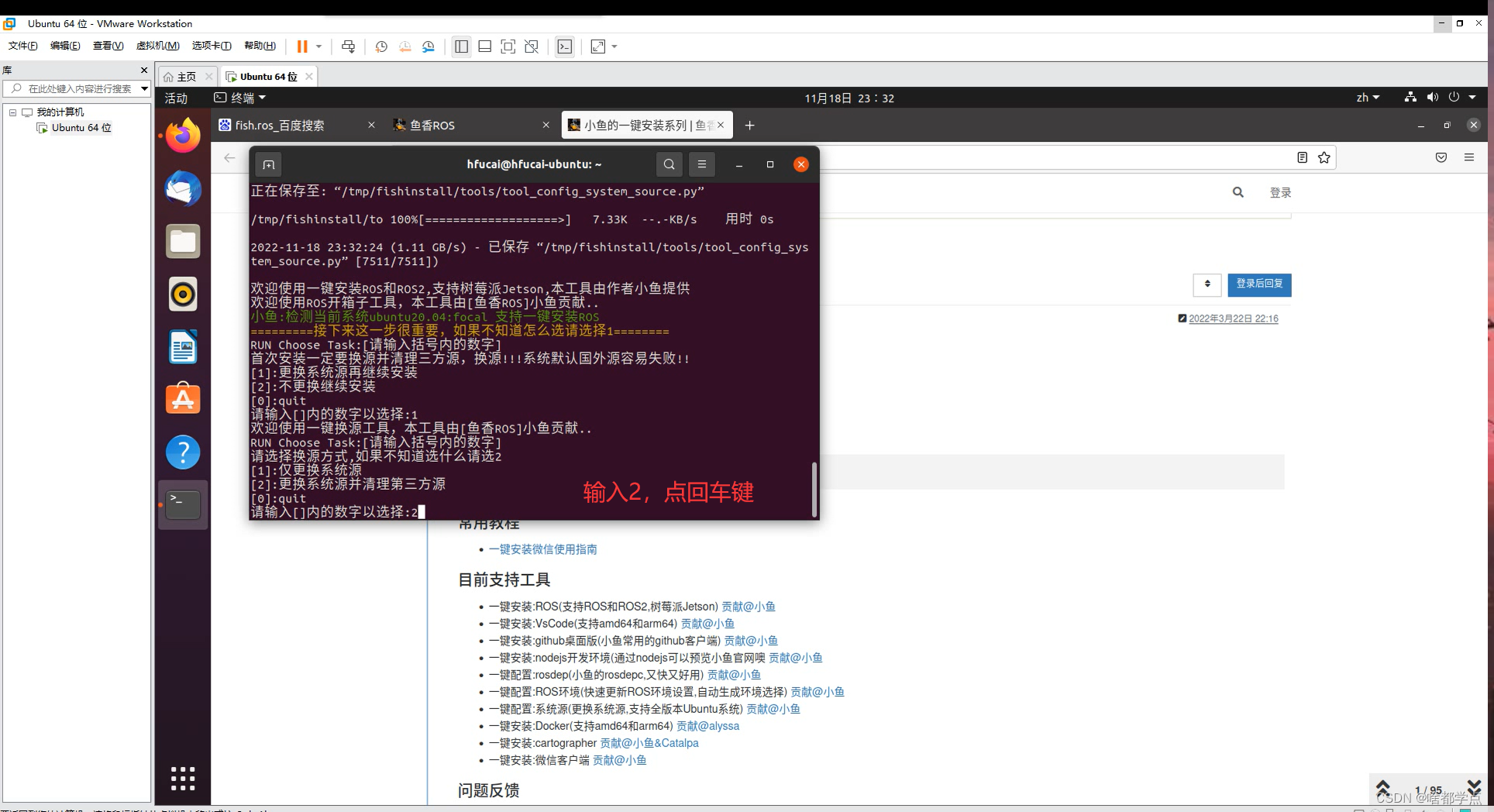The width and height of the screenshot is (1494, 812).
Task: Open VMware console view icon
Action: pyautogui.click(x=565, y=46)
